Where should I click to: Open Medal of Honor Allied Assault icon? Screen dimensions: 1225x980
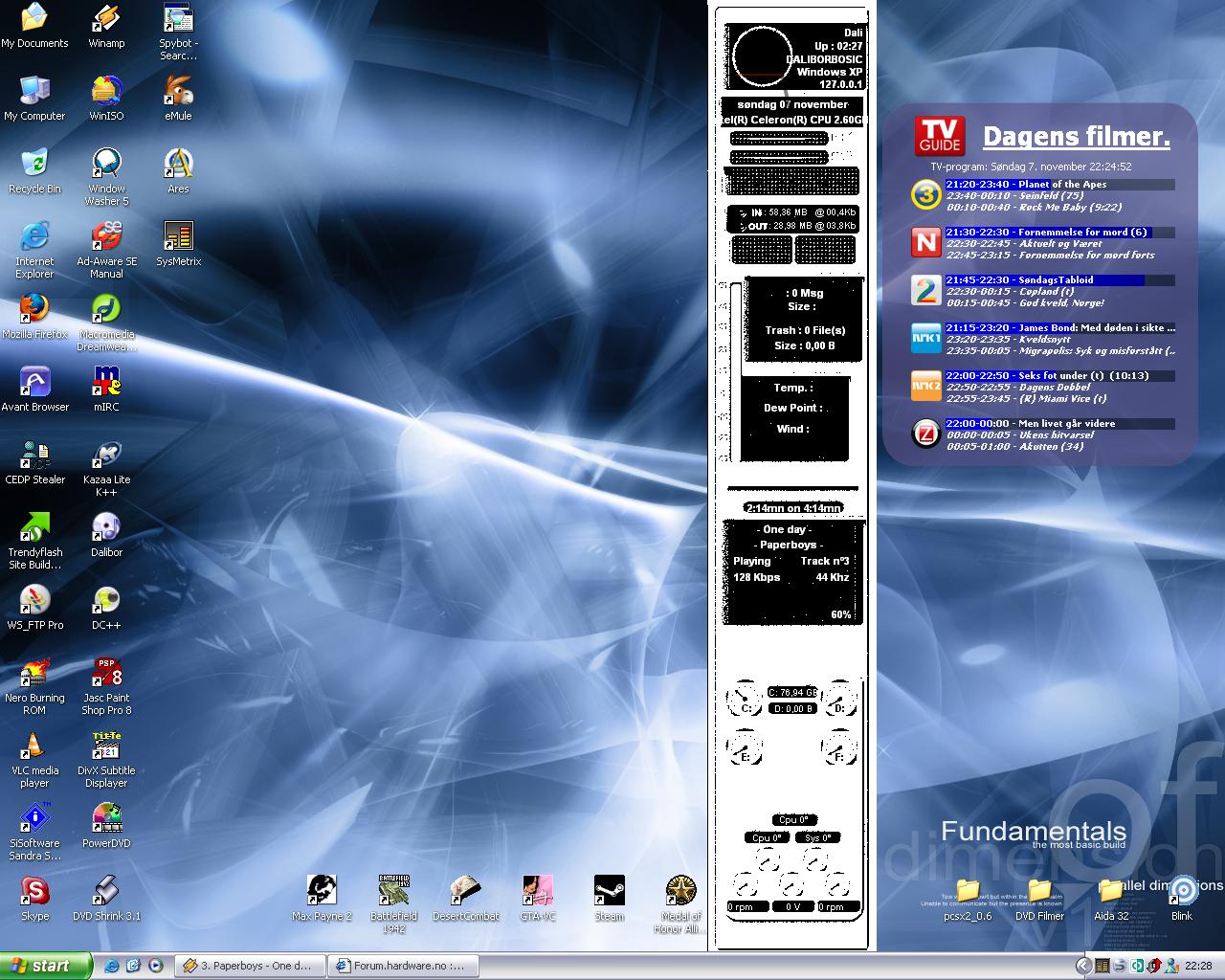coord(681,905)
